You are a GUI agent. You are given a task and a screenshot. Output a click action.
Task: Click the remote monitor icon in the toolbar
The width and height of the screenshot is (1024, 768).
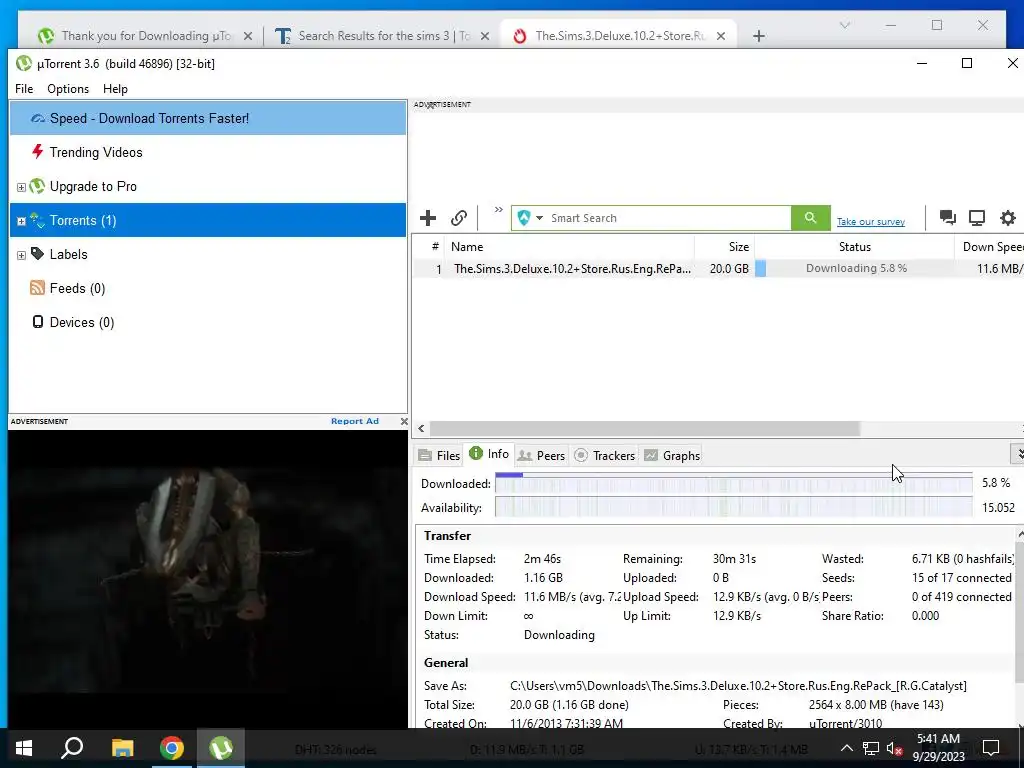tap(977, 217)
